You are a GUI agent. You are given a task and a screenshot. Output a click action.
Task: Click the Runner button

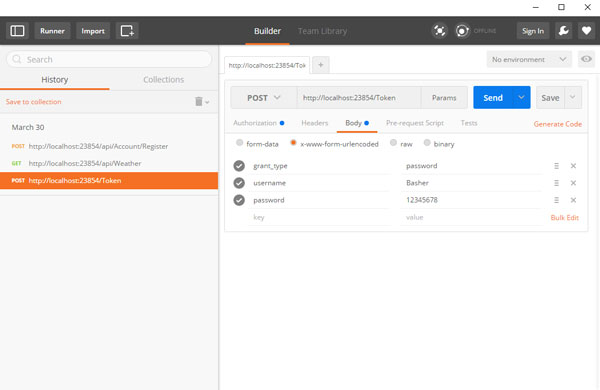[x=52, y=31]
